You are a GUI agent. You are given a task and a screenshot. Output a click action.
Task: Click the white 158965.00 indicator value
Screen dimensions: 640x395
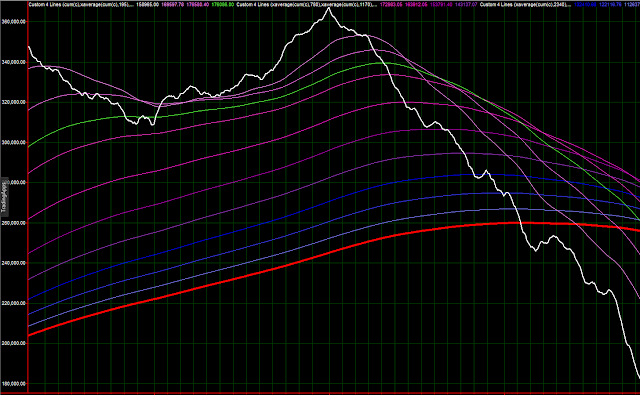point(147,4)
